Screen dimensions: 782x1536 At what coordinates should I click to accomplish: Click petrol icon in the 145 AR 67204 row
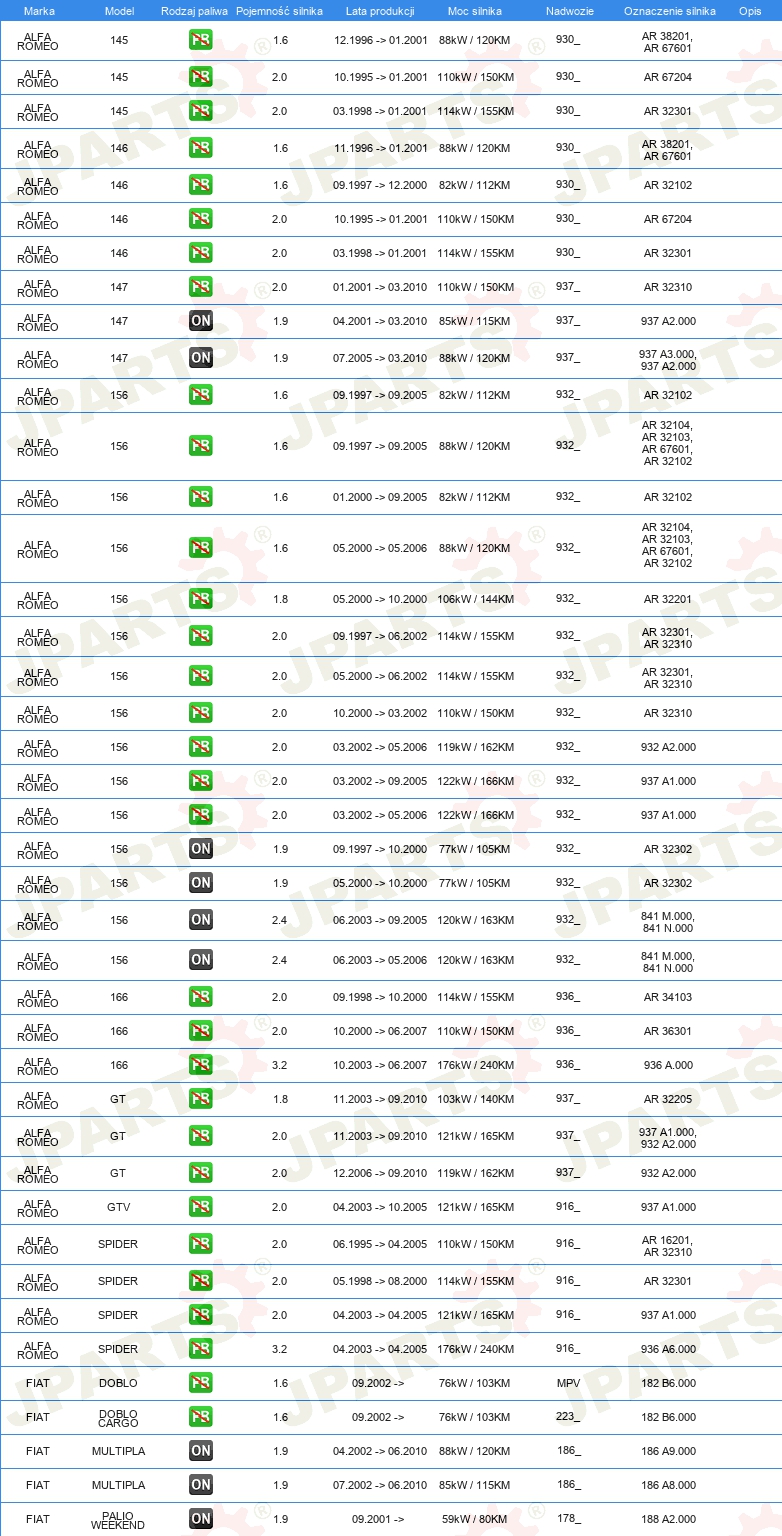pyautogui.click(x=200, y=77)
